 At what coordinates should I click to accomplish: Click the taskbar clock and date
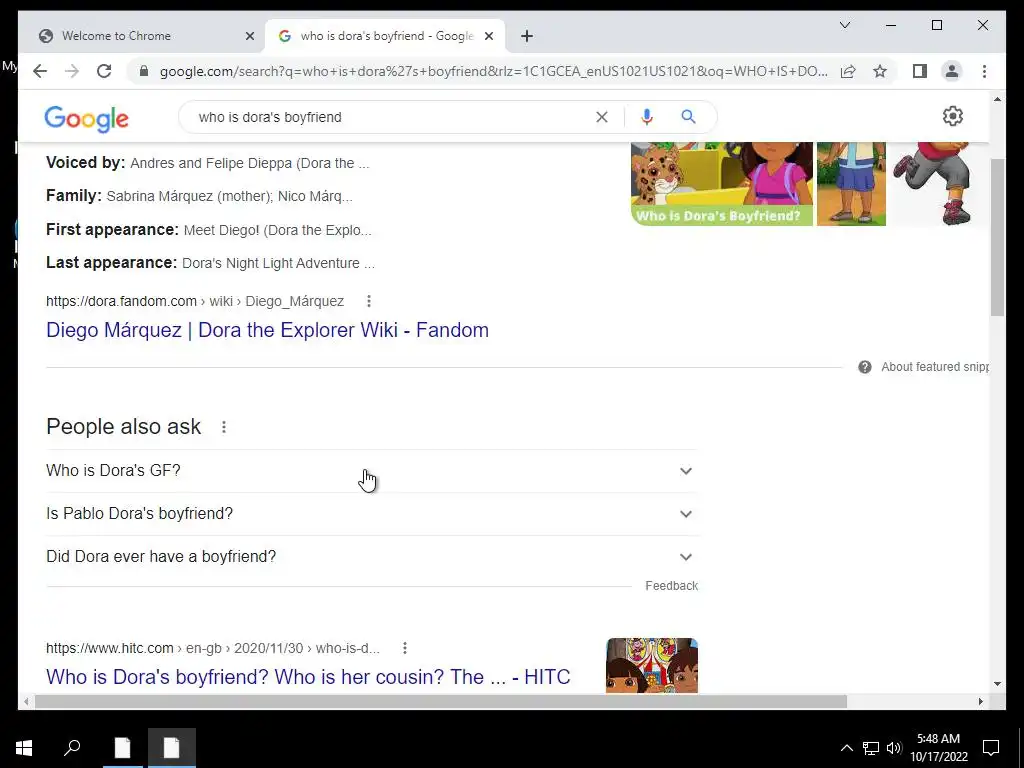[x=938, y=748]
